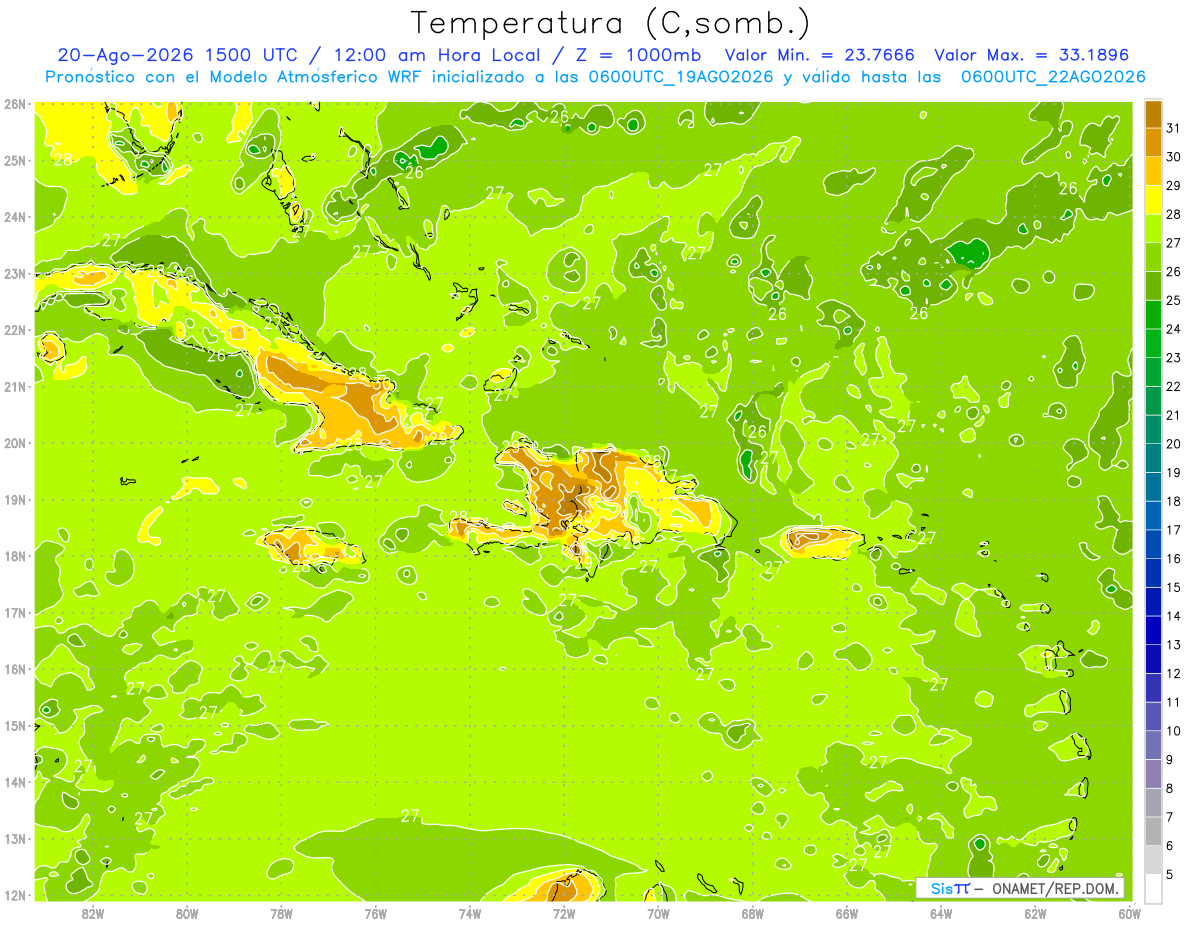Click the 62W longitude axis label
The image size is (1200, 927).
click(1035, 913)
